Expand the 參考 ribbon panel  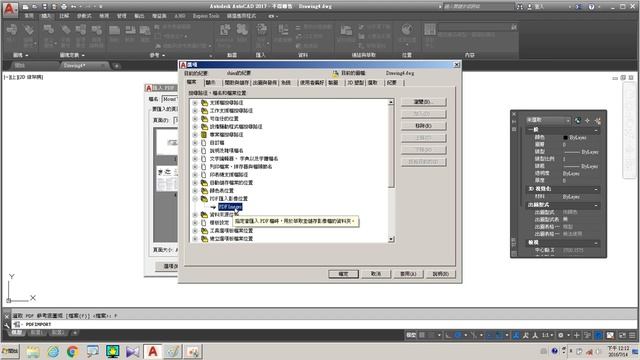click(x=157, y=55)
